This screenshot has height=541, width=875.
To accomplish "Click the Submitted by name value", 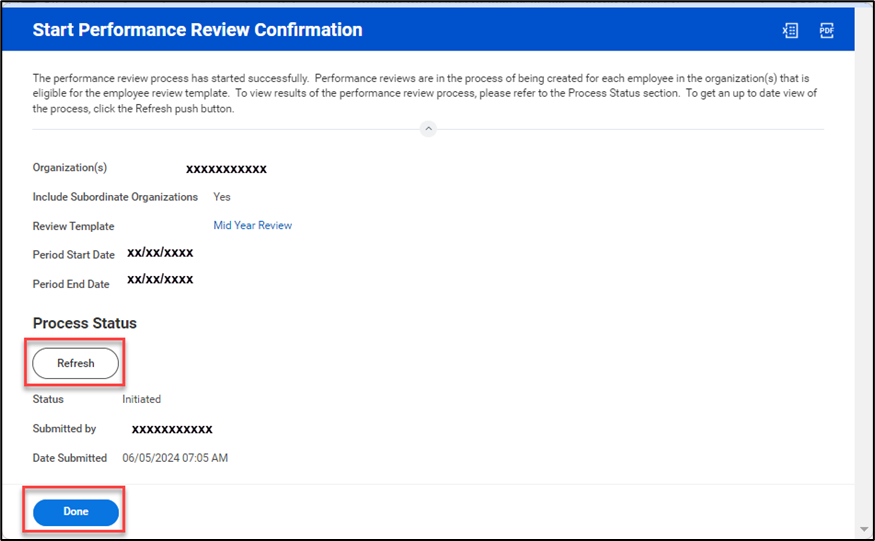I will pos(172,429).
